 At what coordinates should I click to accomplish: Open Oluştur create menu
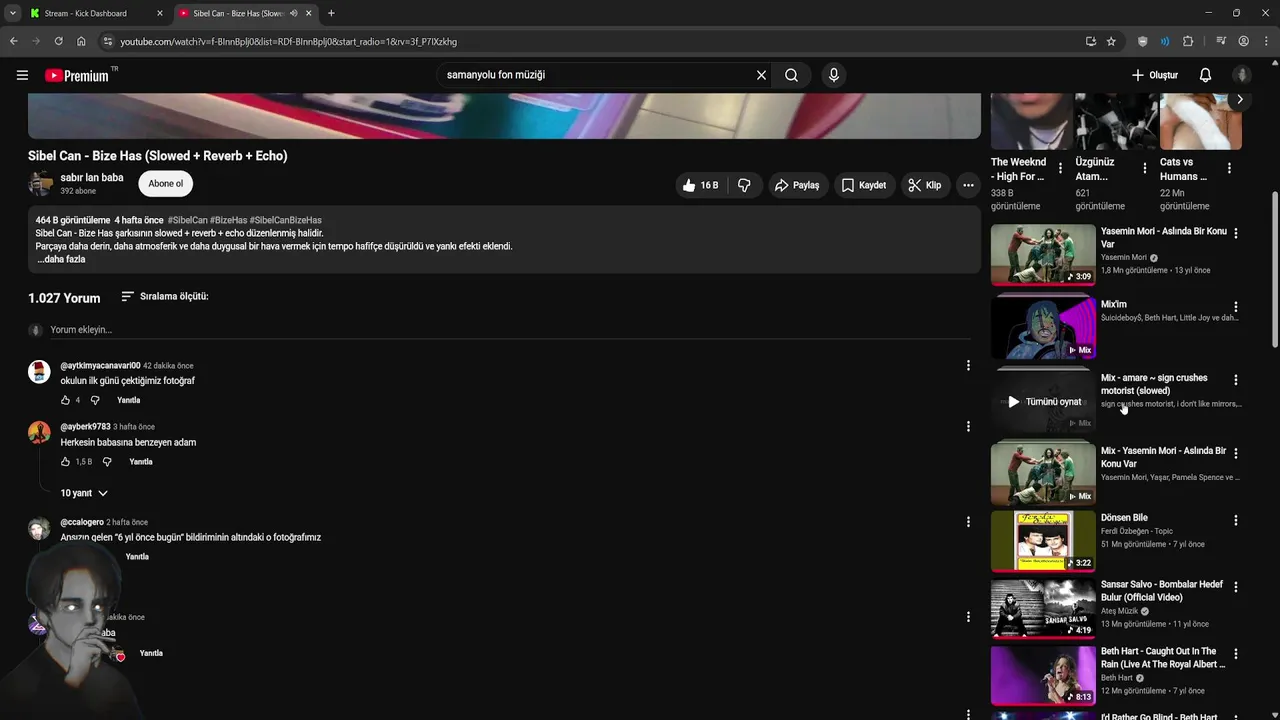click(x=1154, y=75)
